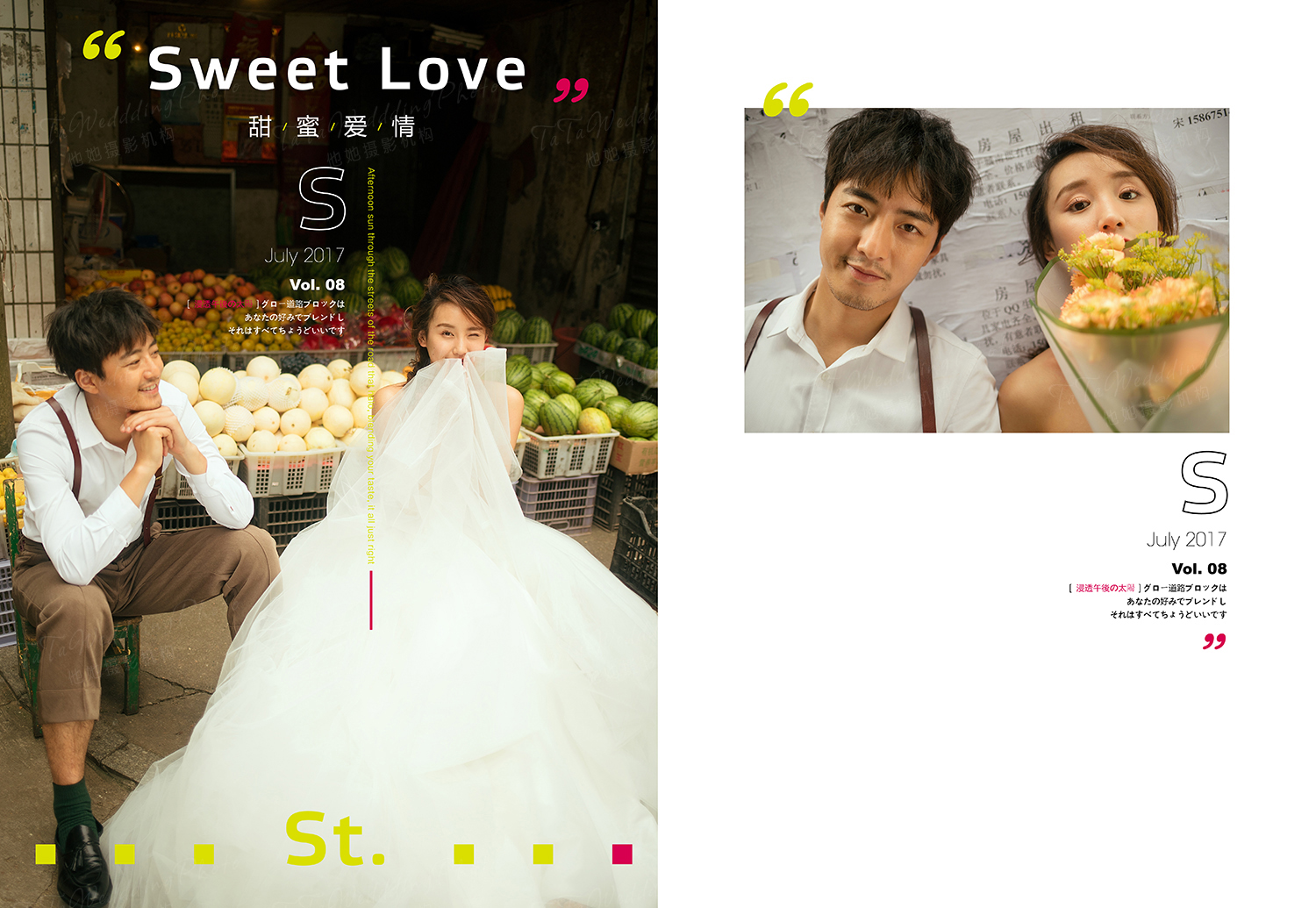Select "Vol. 08" on the white page
Viewport: 1316px width, 908px height.
(1199, 568)
